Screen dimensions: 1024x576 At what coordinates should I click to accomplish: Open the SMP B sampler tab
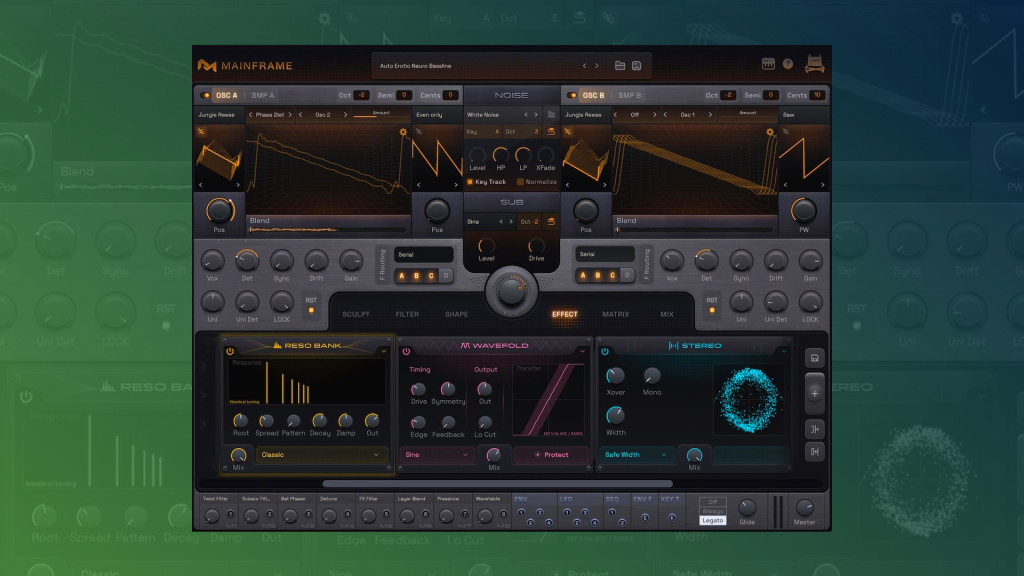pyautogui.click(x=630, y=95)
